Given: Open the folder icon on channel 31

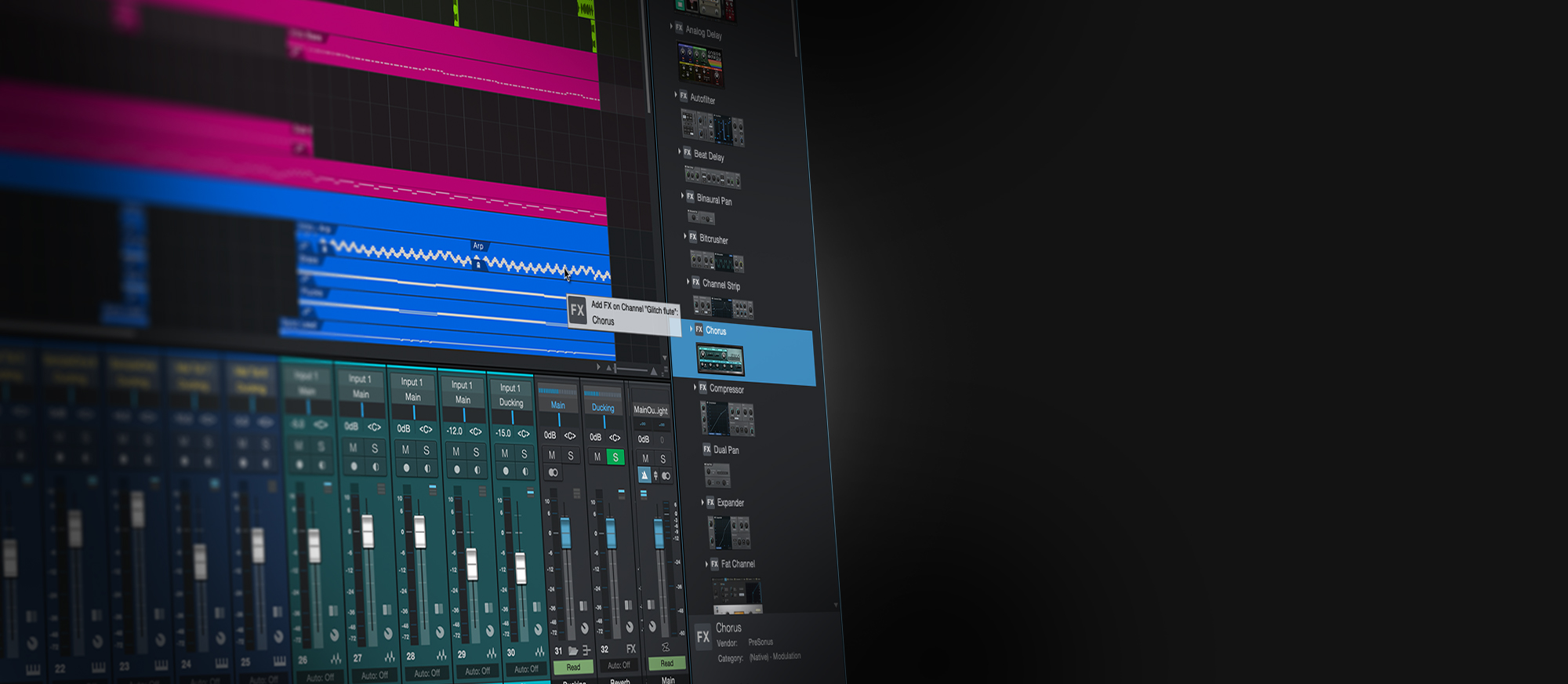Looking at the screenshot, I should (573, 650).
